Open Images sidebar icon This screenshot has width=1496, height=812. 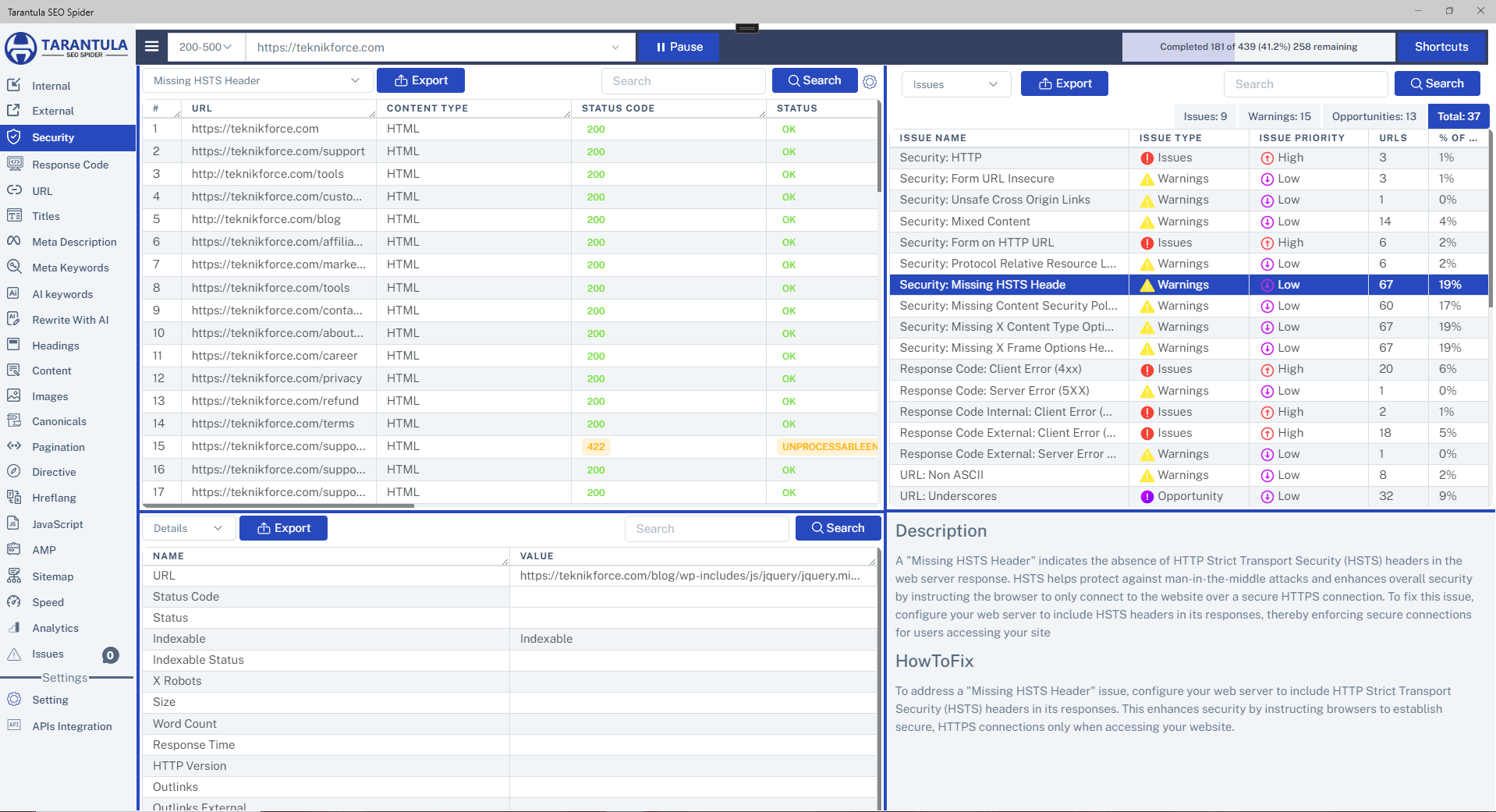pos(14,396)
